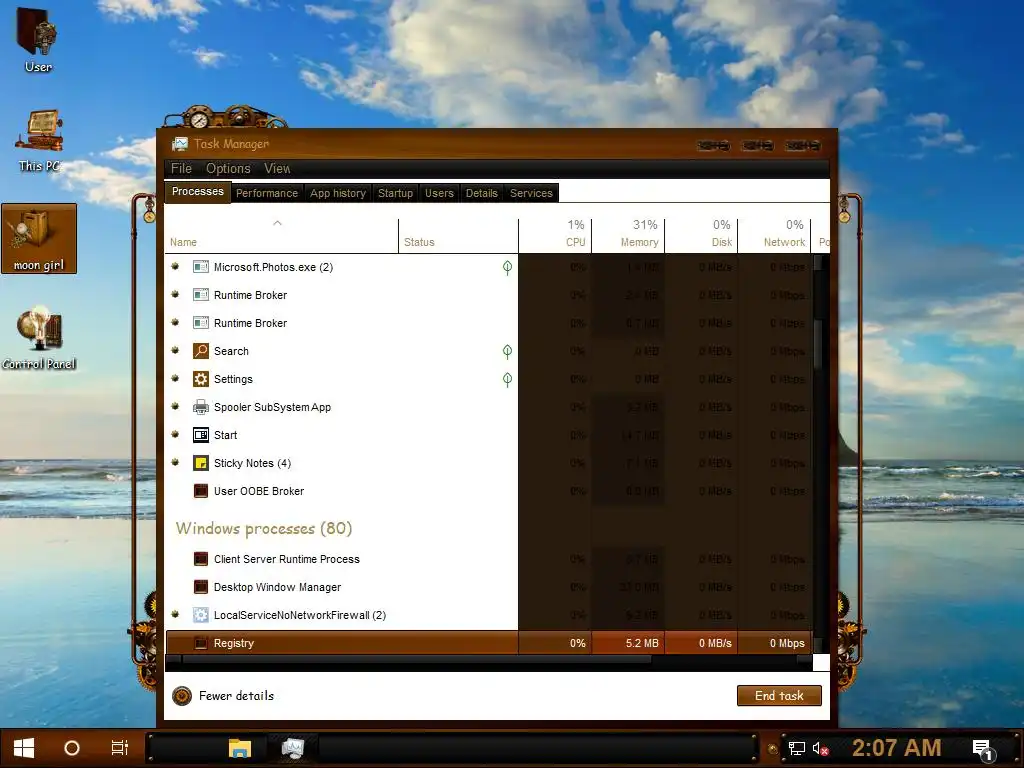Open the Action Center notification icon
Viewport: 1024px width, 768px height.
pos(983,750)
